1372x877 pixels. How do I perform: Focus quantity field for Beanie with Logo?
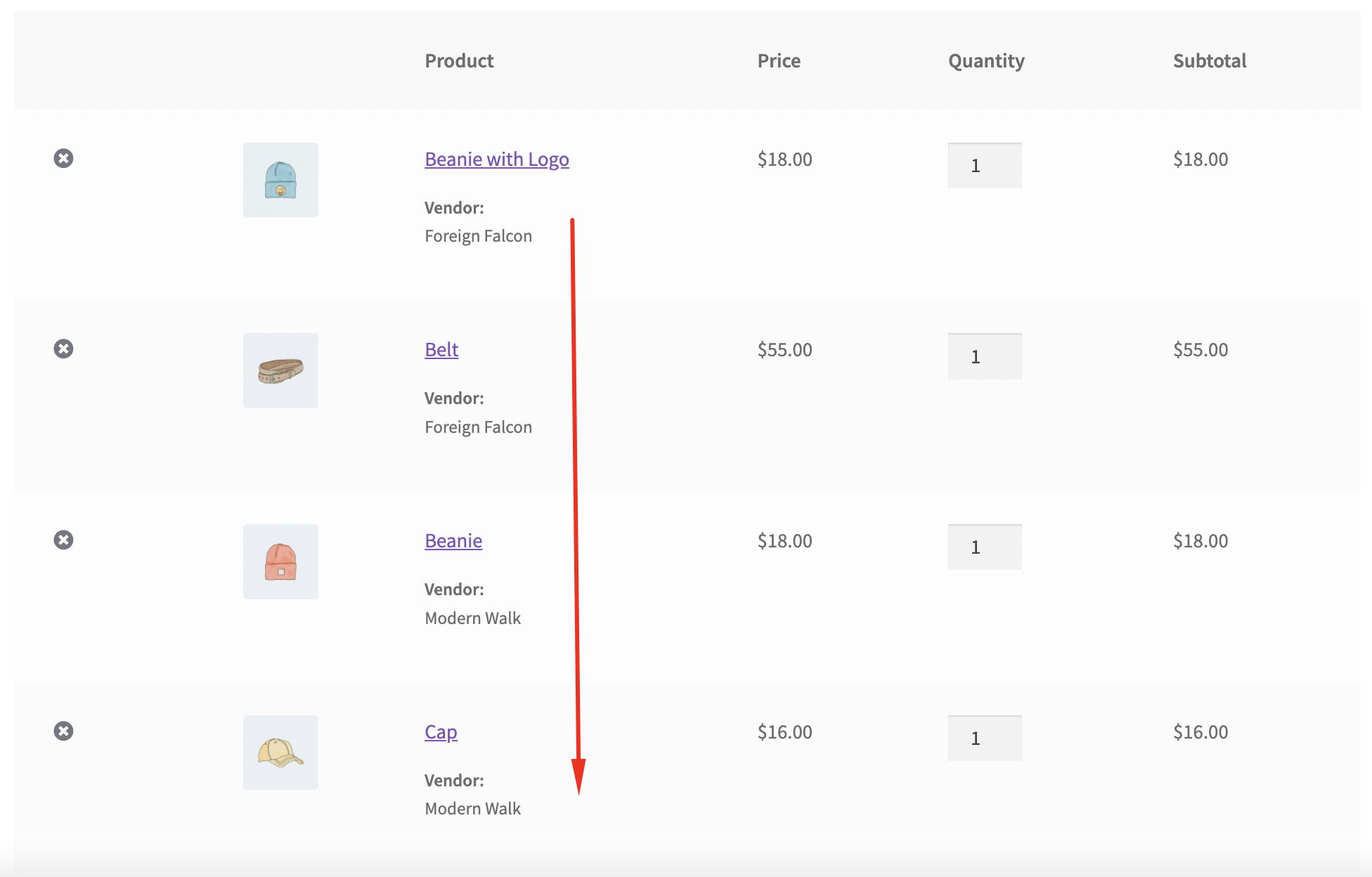click(985, 166)
